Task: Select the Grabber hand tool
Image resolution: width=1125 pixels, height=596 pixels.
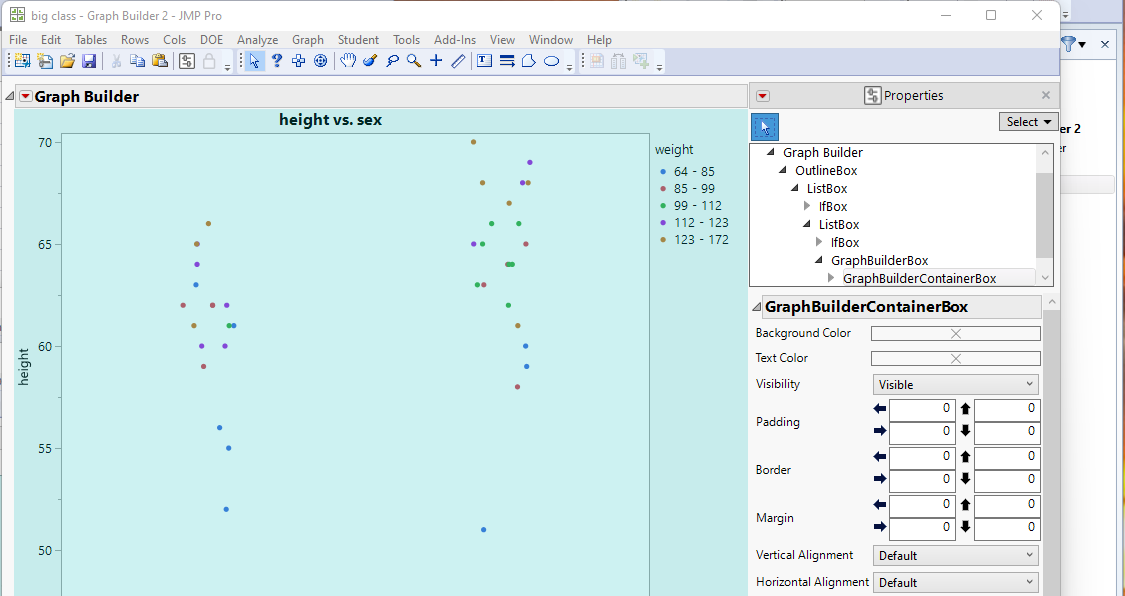Action: click(348, 61)
